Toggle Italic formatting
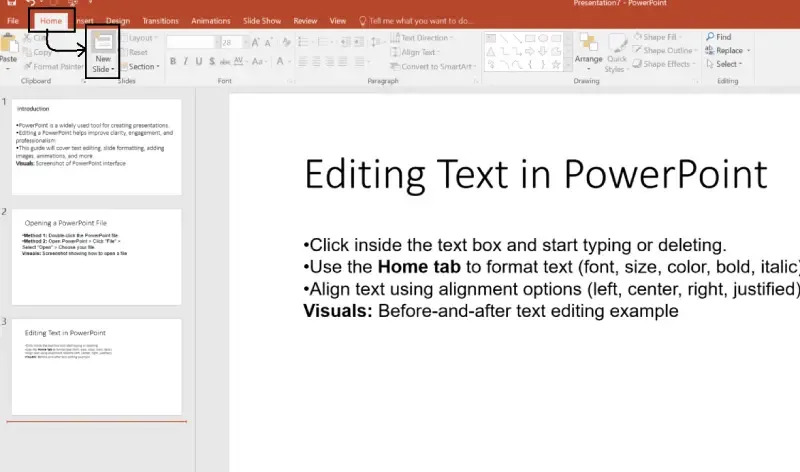Viewport: 800px width, 472px height. point(186,62)
